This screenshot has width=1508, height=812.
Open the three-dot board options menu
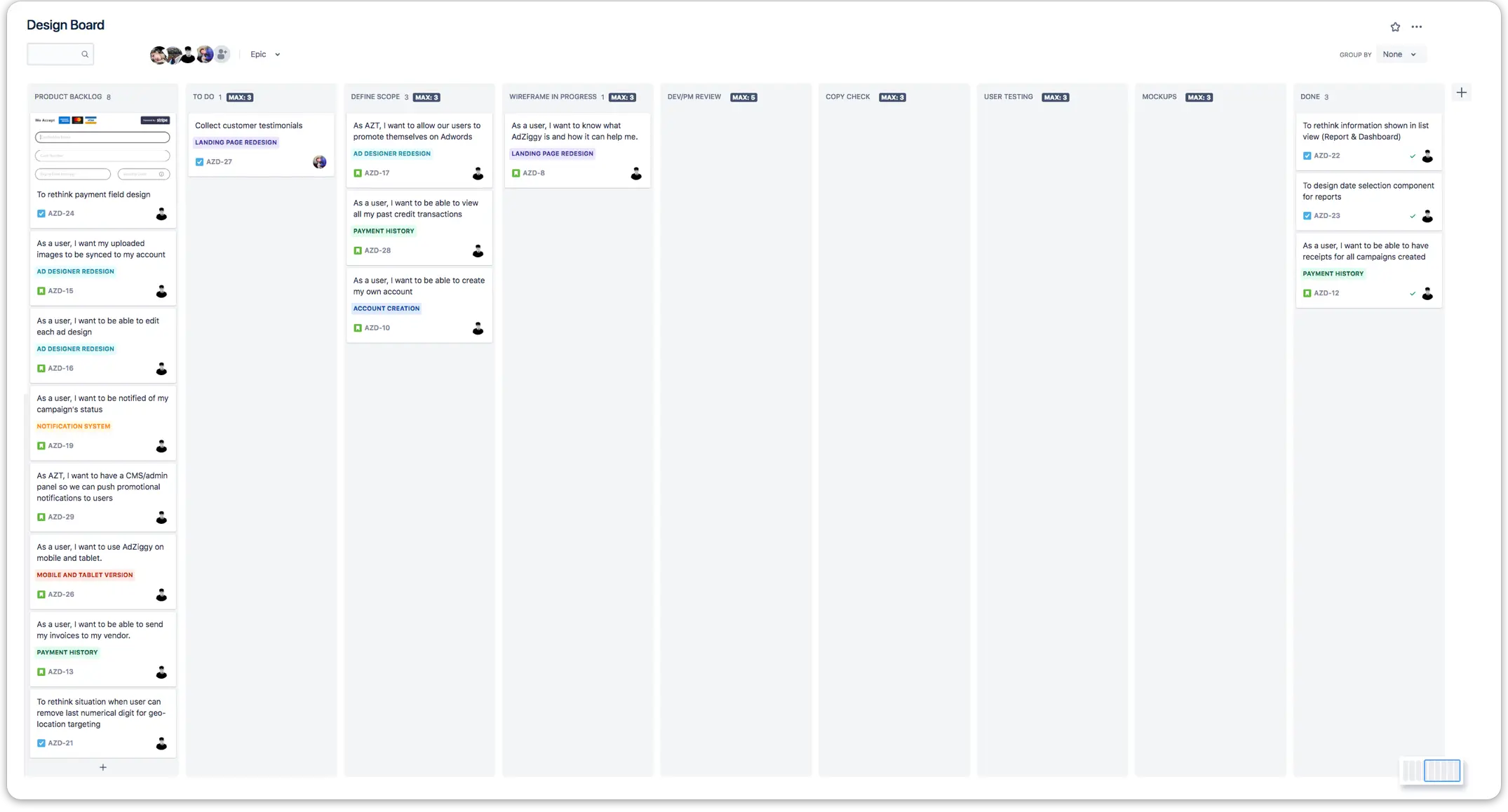coord(1417,27)
